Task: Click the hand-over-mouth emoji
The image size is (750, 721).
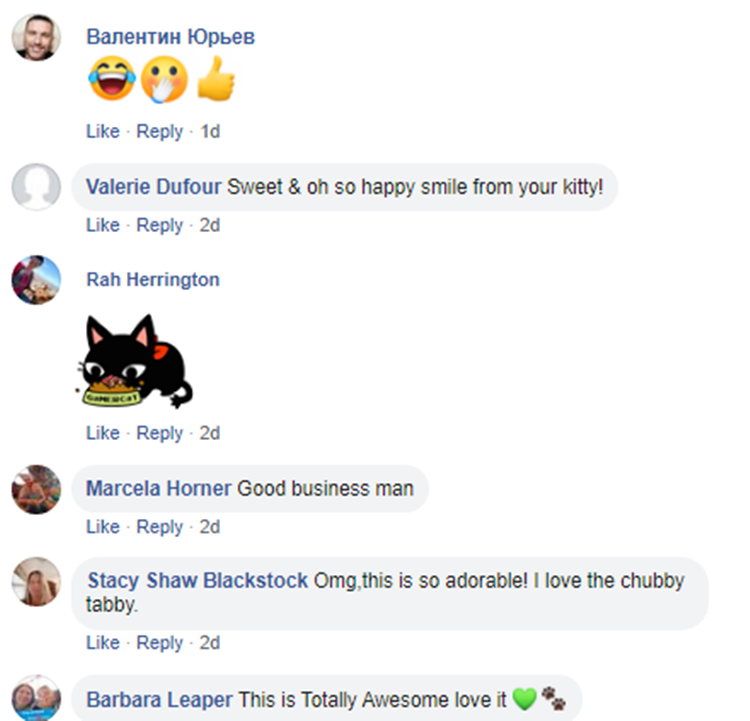Action: 165,79
